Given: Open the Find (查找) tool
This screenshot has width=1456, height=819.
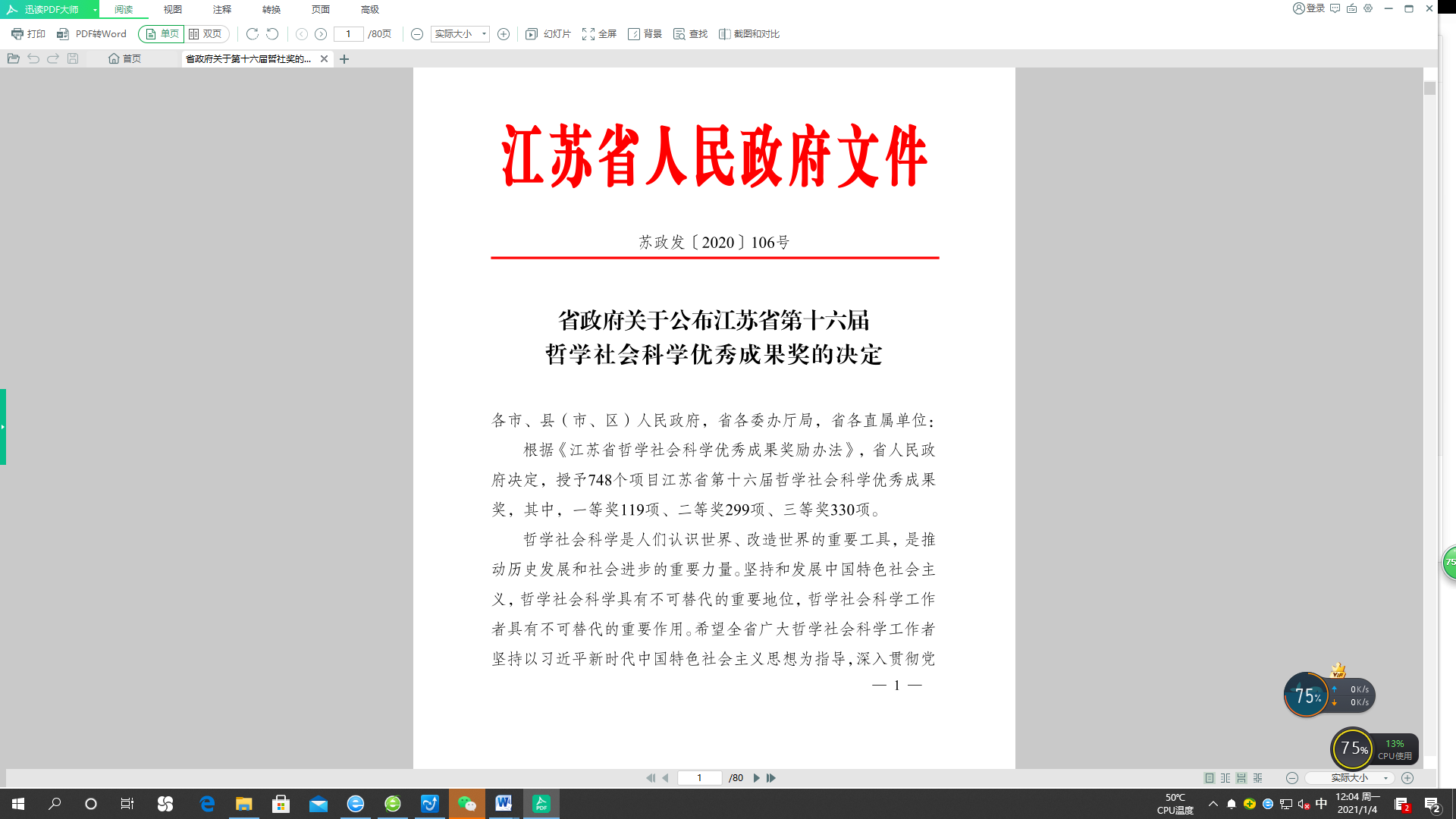Looking at the screenshot, I should point(690,34).
